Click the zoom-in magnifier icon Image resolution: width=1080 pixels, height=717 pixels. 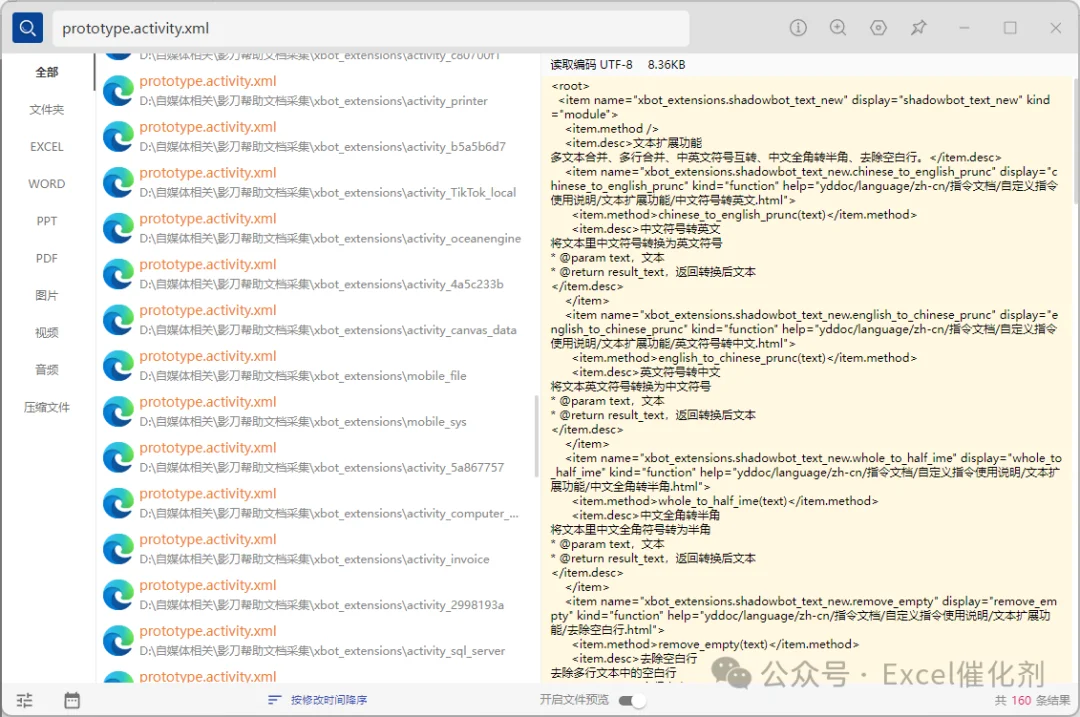838,28
